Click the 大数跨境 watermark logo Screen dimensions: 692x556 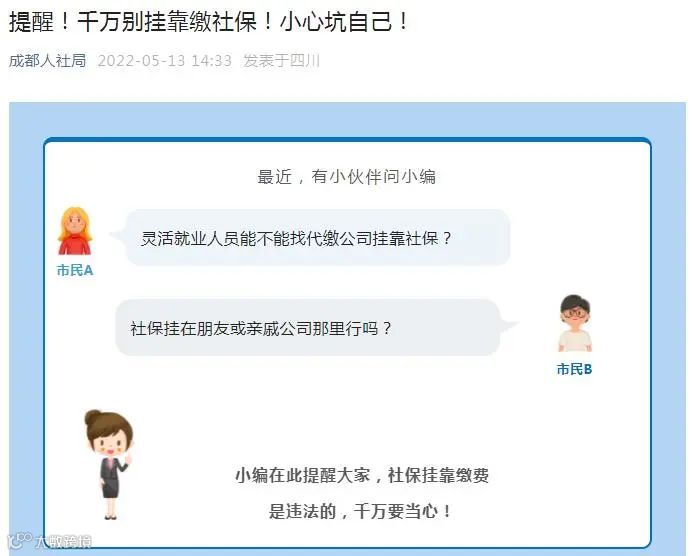(x=20, y=541)
